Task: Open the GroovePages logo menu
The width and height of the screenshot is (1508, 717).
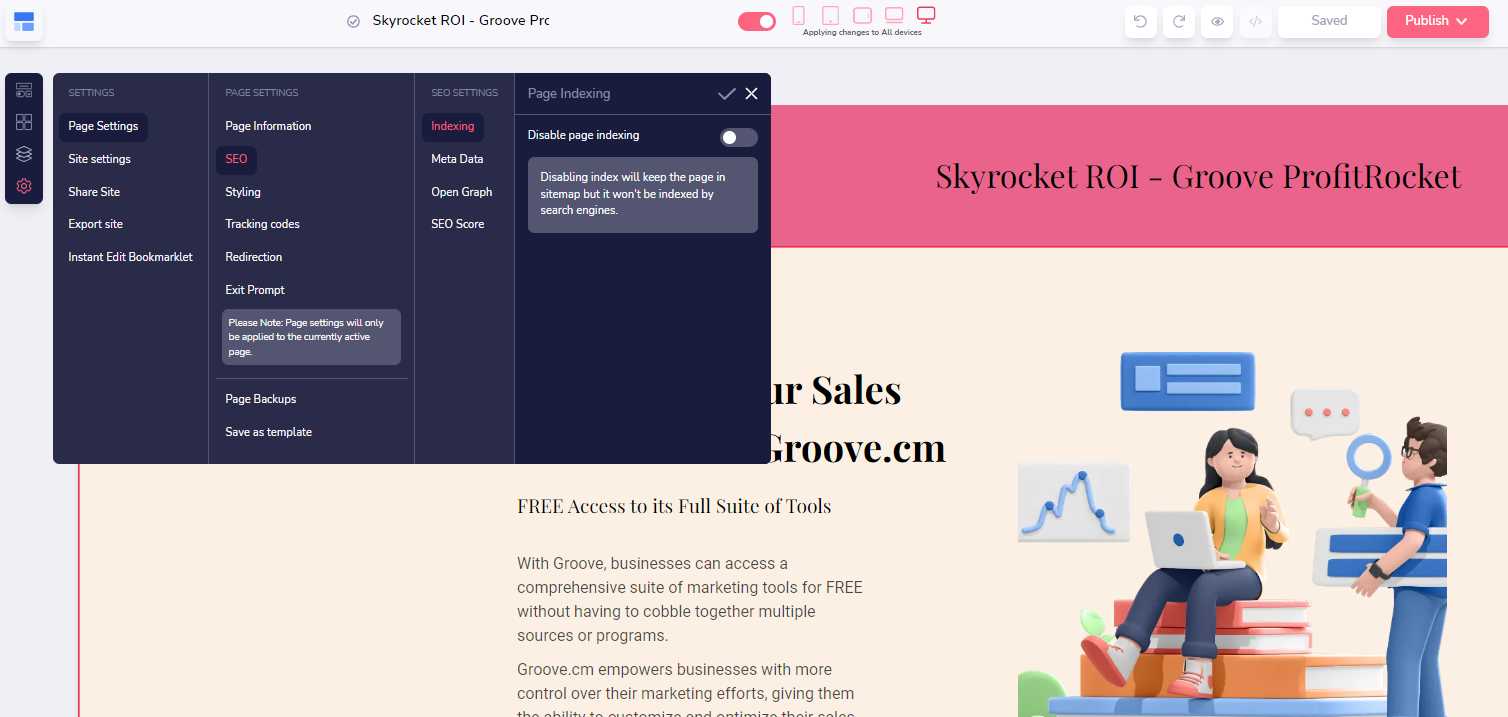Action: tap(24, 21)
